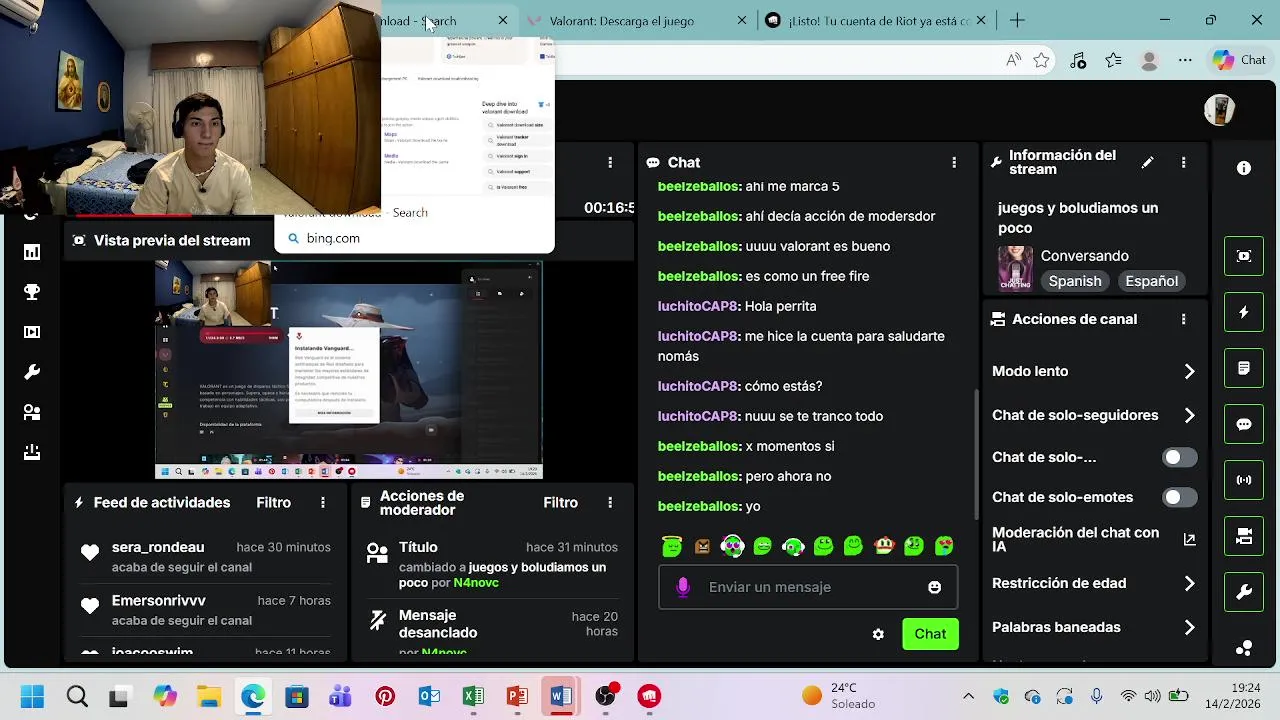Open Acciones de moderador three-dot menu
The height and width of the screenshot is (720, 1280).
(x=610, y=502)
